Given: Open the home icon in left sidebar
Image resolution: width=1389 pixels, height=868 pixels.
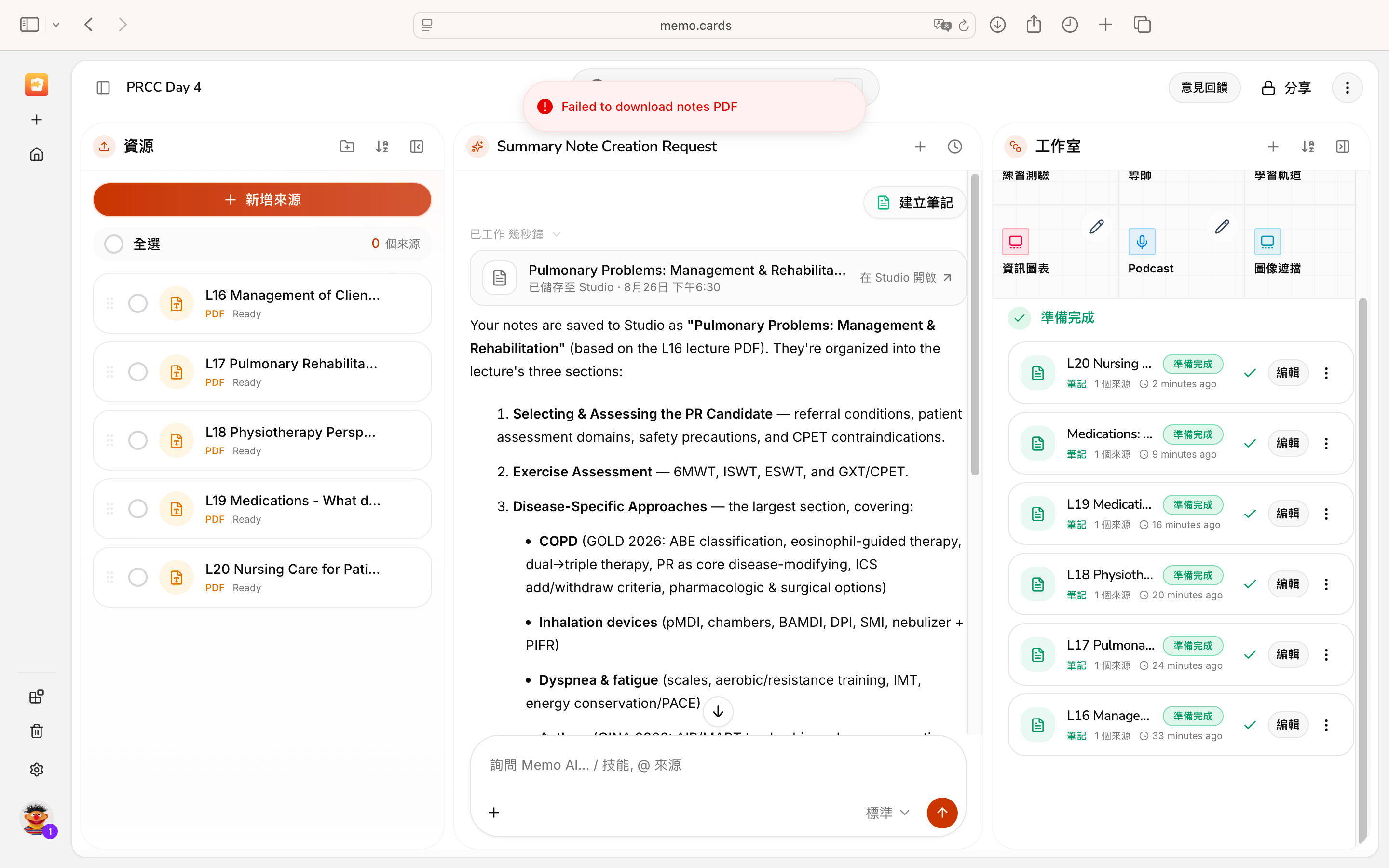Looking at the screenshot, I should (36, 154).
